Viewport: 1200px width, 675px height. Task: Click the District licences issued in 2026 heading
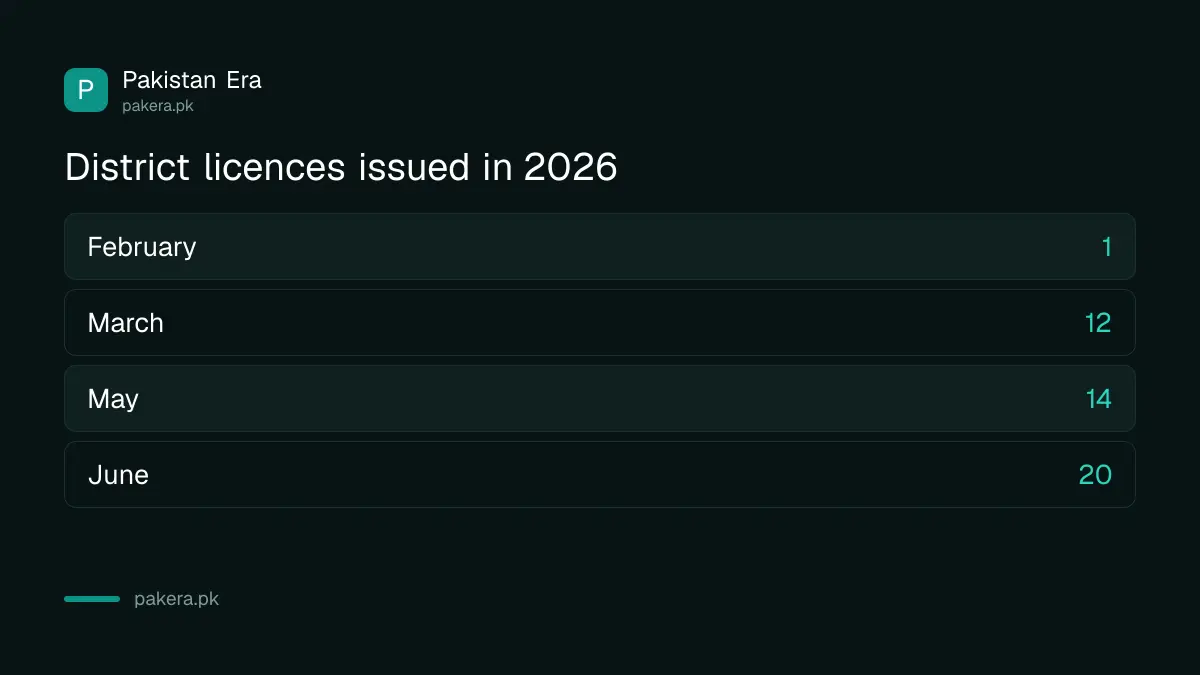click(341, 167)
